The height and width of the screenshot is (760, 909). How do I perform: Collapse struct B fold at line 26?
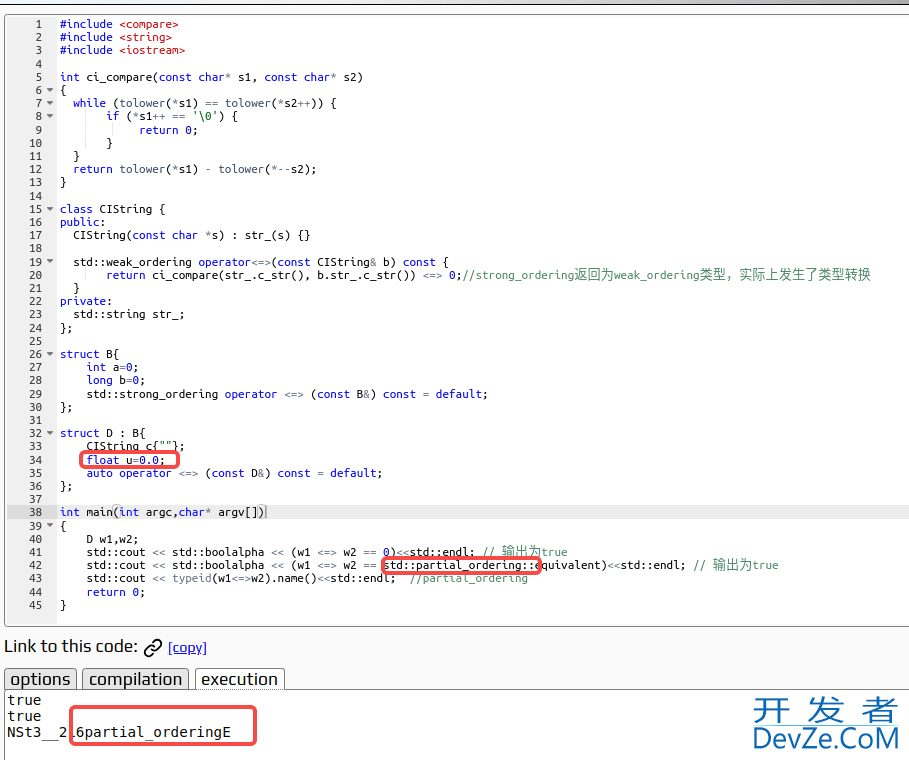50,354
